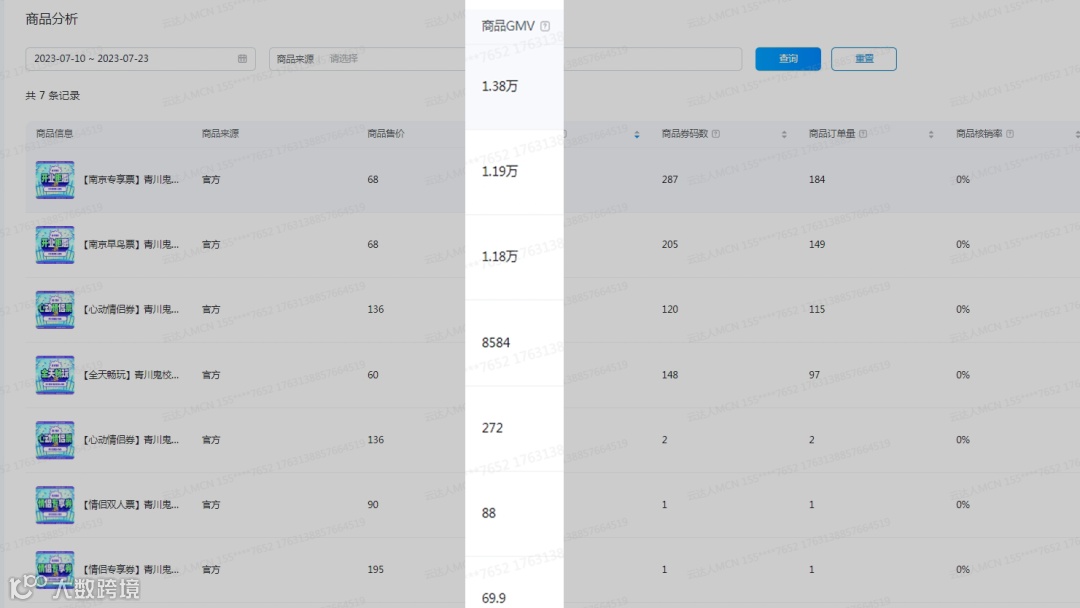Viewport: 1080px width, 608px height.
Task: Click the 商品售价 column header
Action: click(x=386, y=134)
